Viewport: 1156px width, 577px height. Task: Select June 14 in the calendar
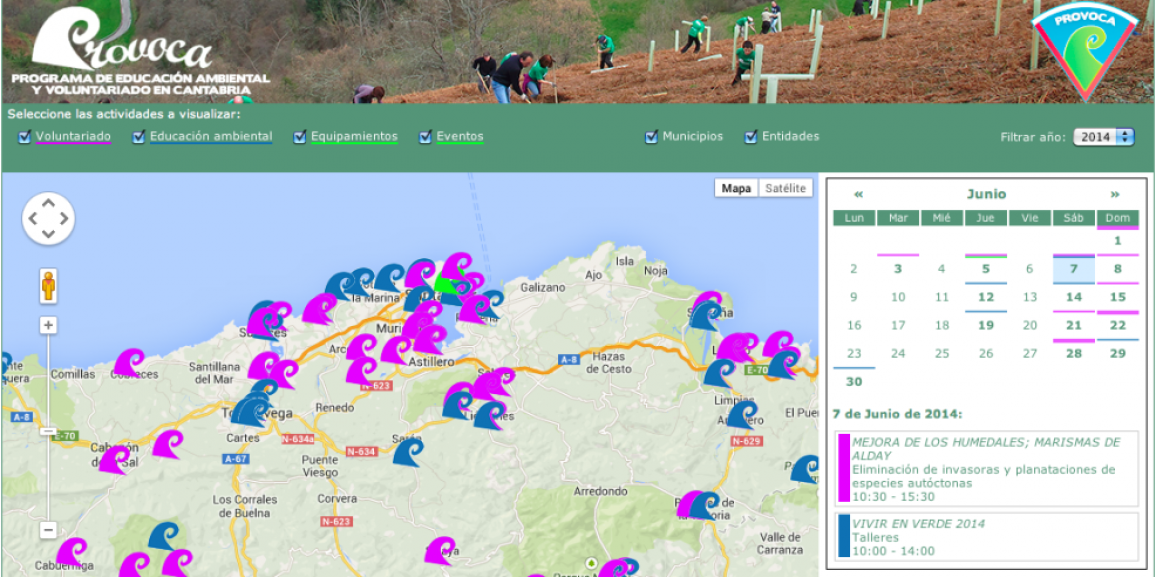tap(1074, 298)
